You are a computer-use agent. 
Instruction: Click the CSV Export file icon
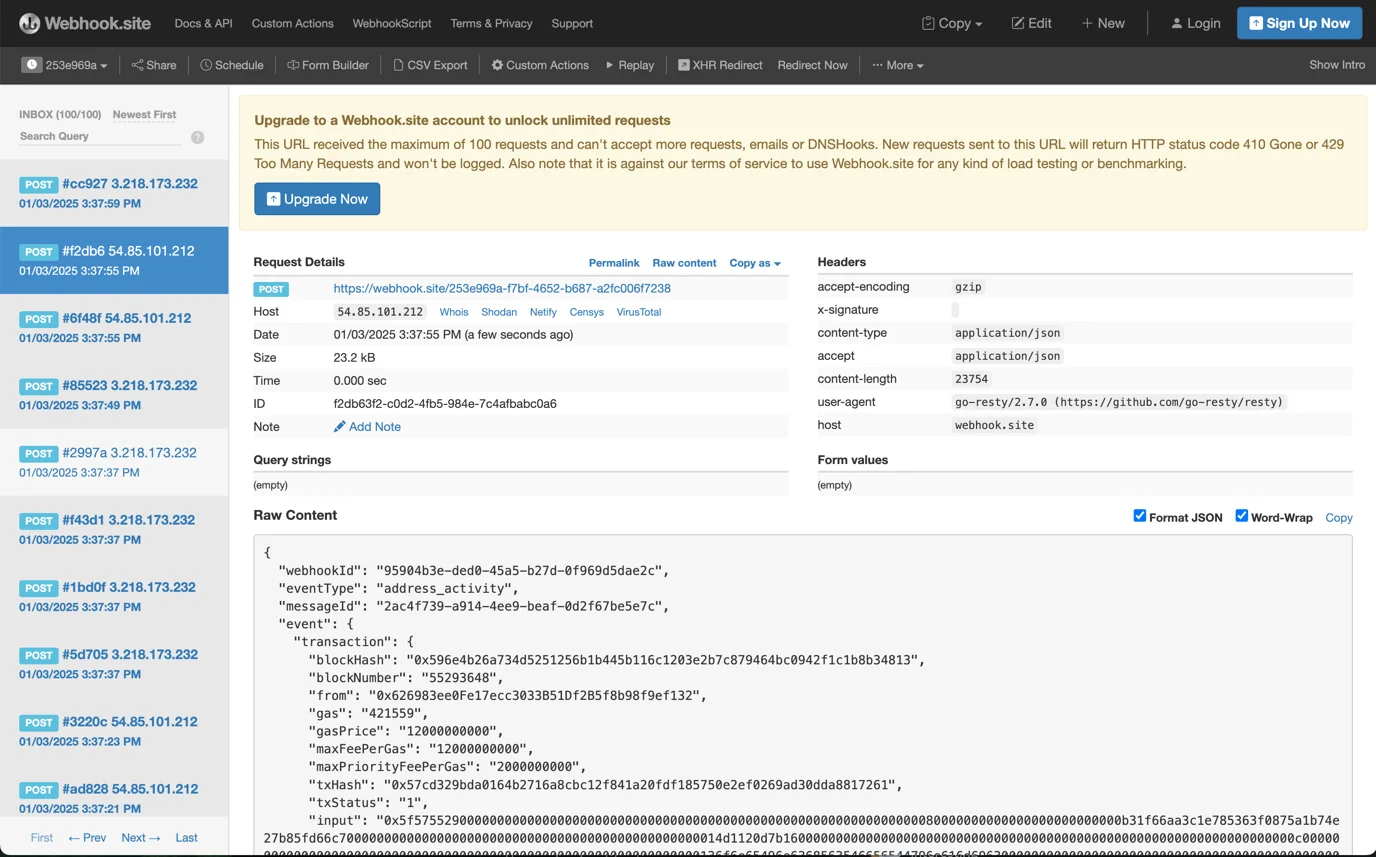pos(398,65)
